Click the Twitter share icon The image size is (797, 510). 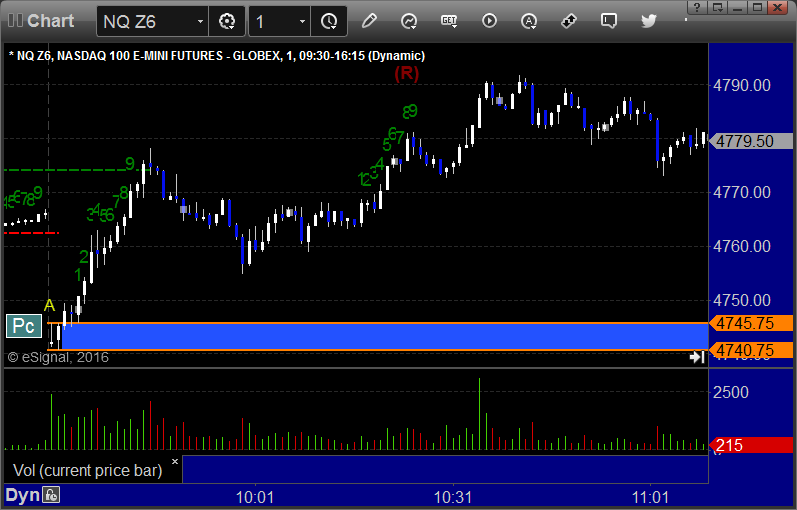649,21
